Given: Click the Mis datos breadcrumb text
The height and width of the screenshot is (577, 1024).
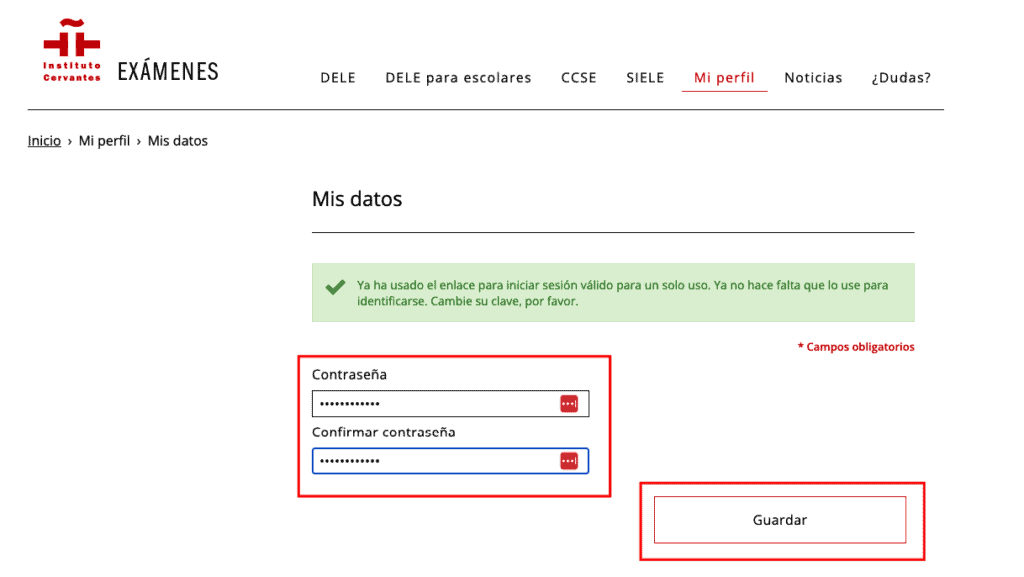Looking at the screenshot, I should (178, 141).
